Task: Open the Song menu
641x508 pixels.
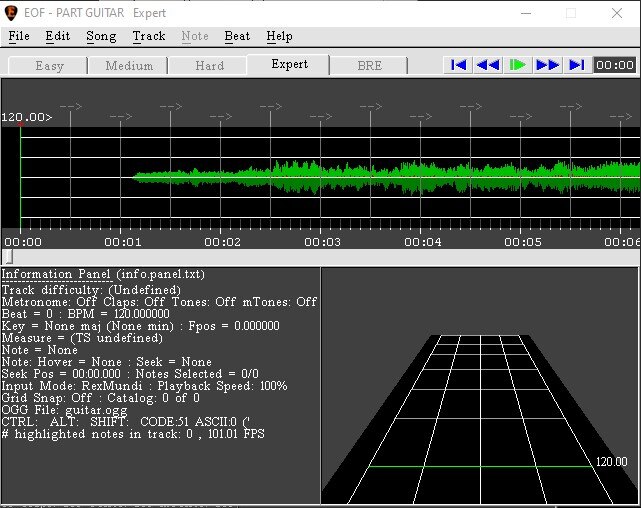Action: click(x=101, y=36)
